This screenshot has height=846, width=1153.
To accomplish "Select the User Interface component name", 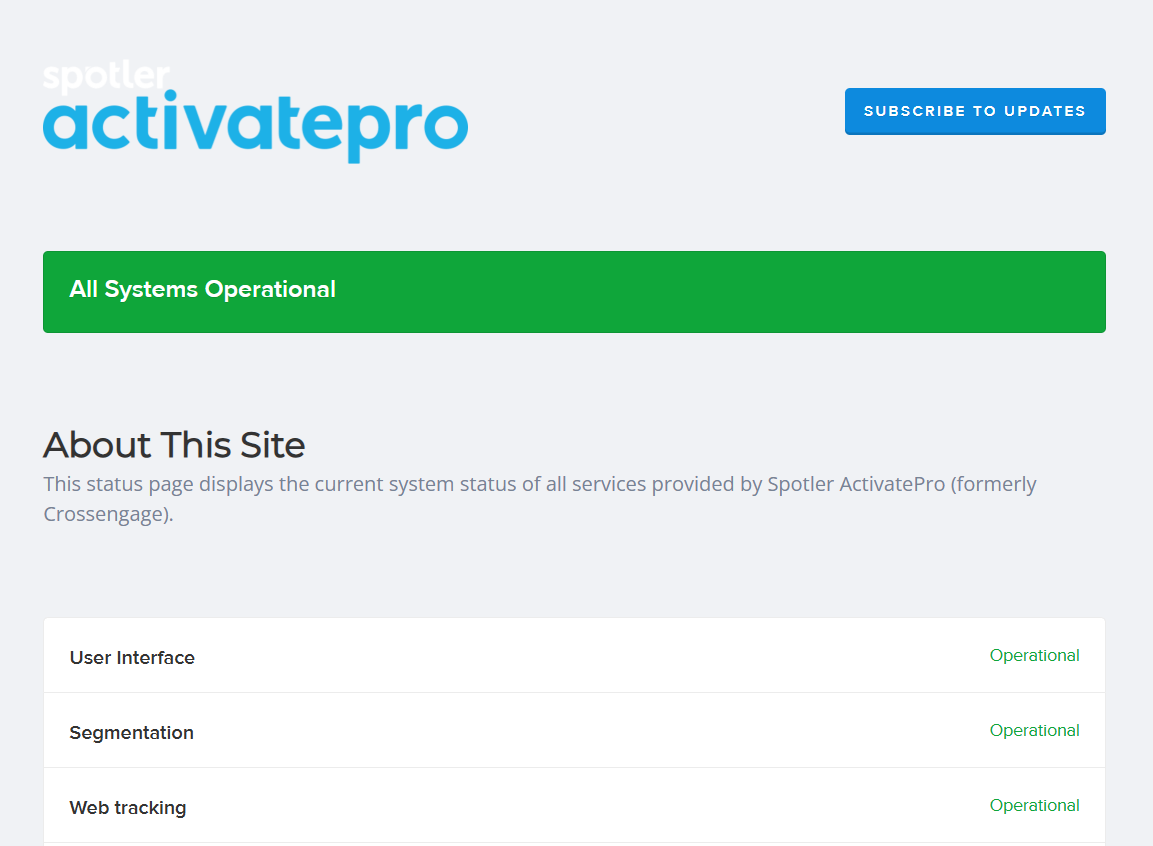I will (x=132, y=657).
